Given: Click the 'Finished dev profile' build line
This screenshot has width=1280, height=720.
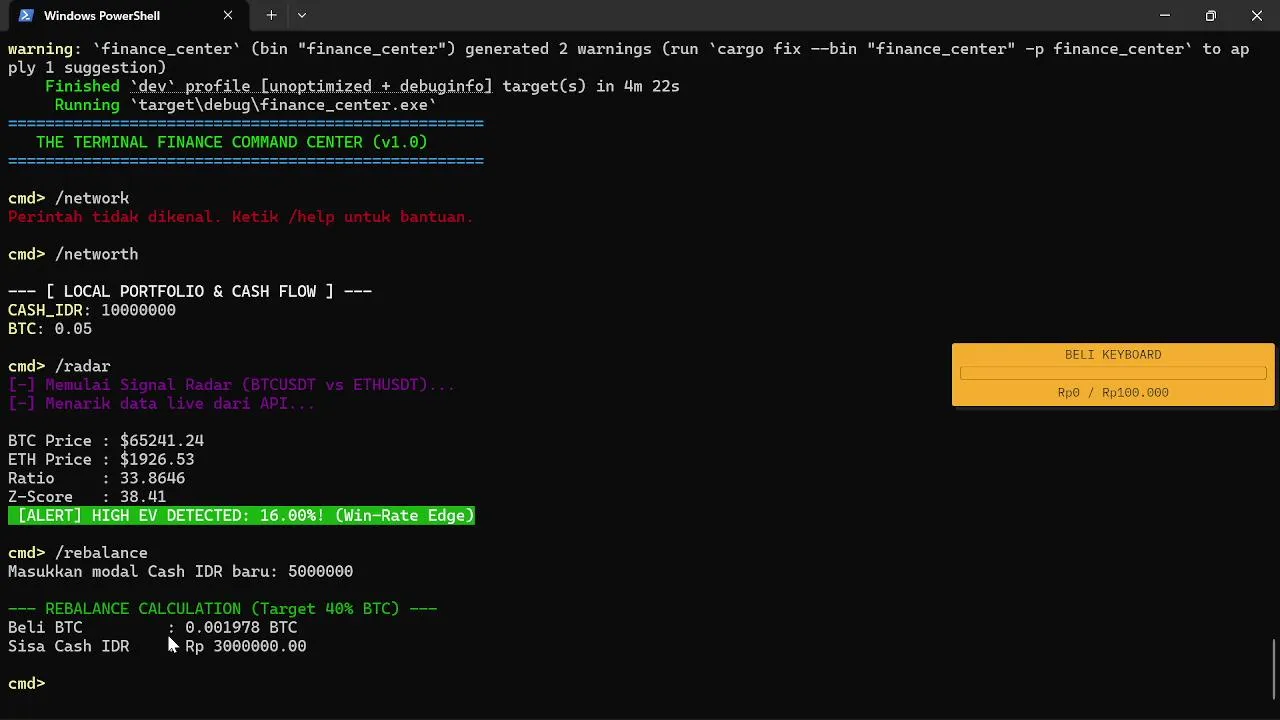Looking at the screenshot, I should point(362,86).
